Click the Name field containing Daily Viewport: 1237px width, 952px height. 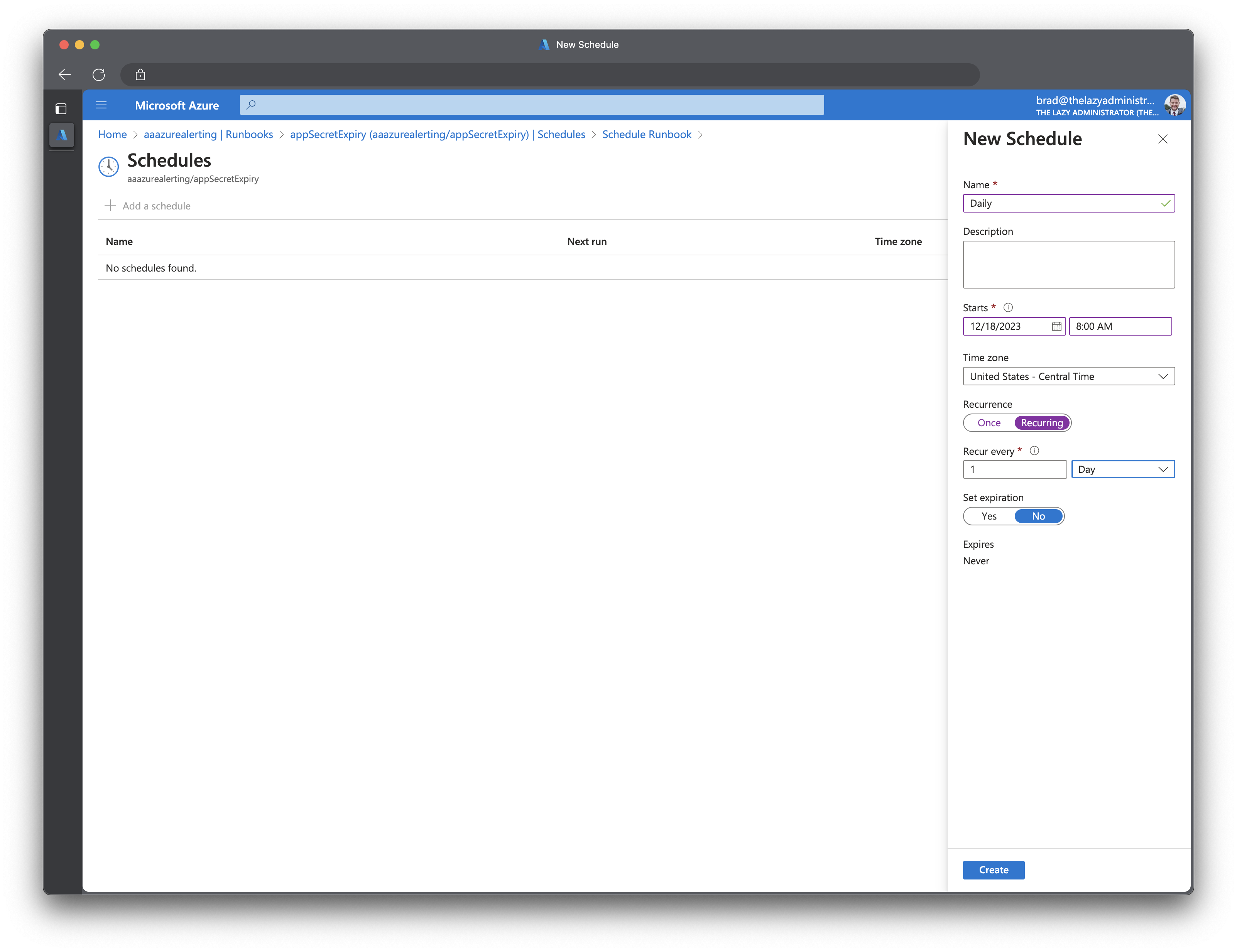(1069, 203)
